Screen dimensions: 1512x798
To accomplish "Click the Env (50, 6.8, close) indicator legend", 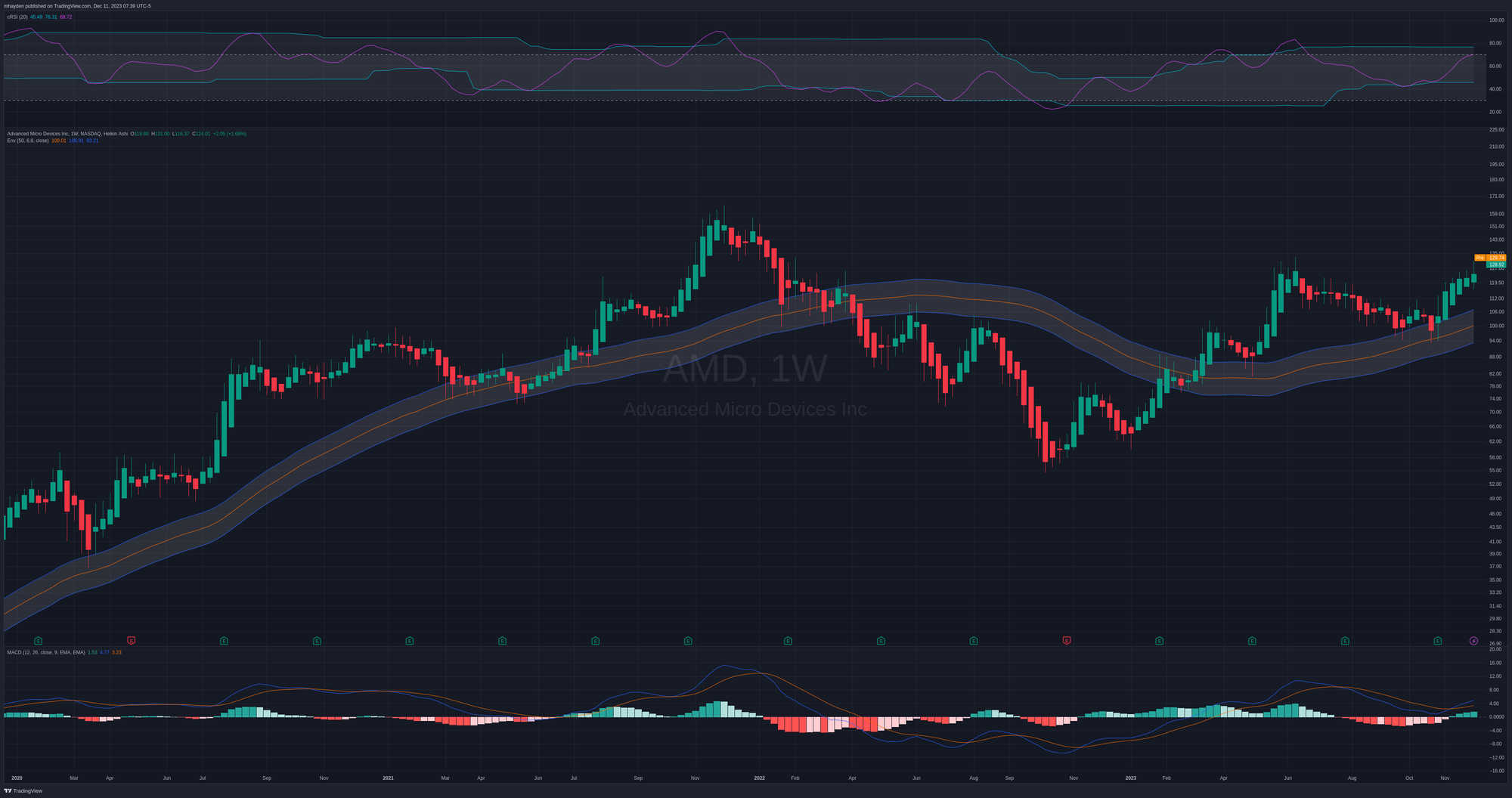I will click(28, 141).
